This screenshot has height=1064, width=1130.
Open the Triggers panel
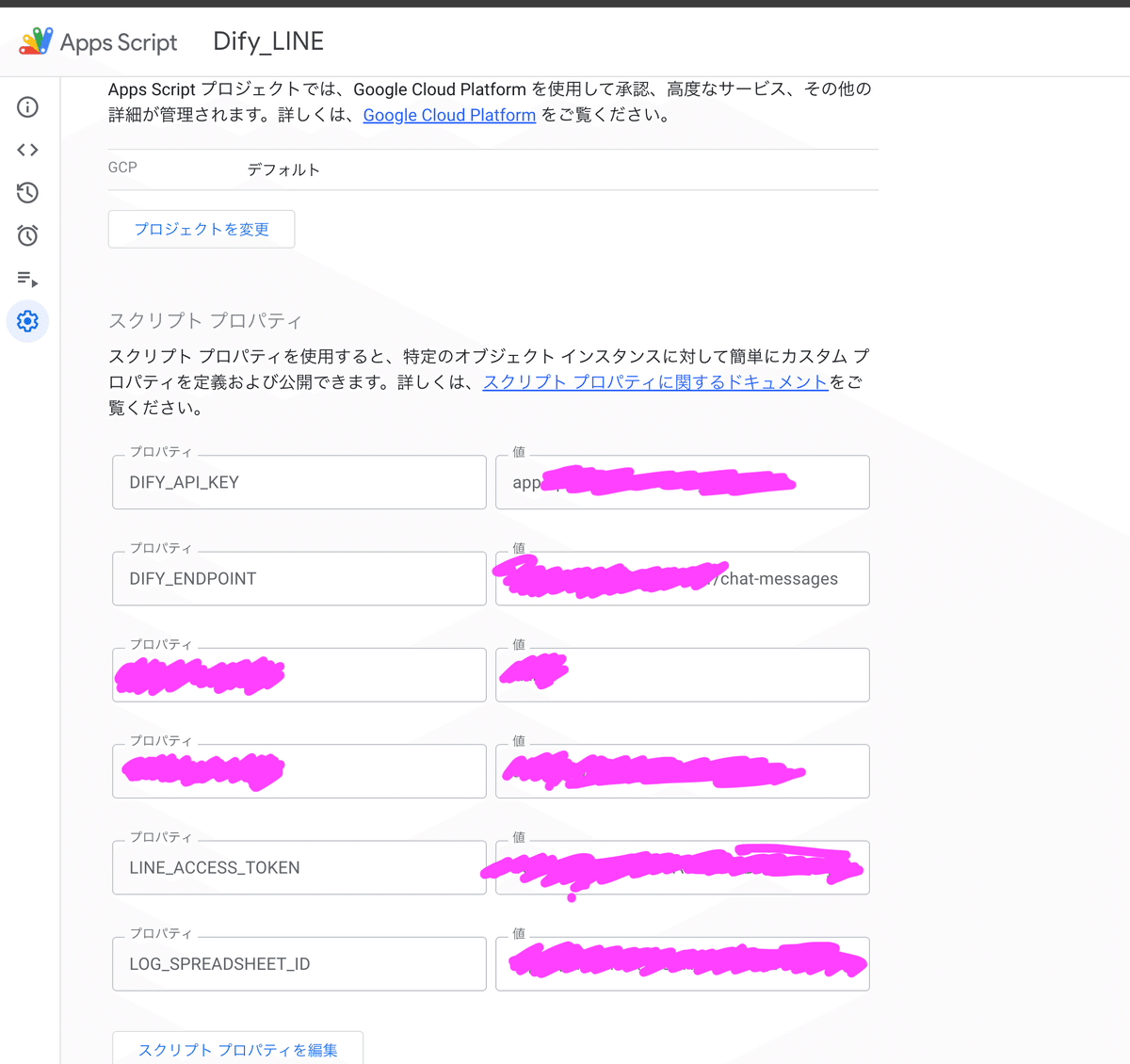click(27, 235)
